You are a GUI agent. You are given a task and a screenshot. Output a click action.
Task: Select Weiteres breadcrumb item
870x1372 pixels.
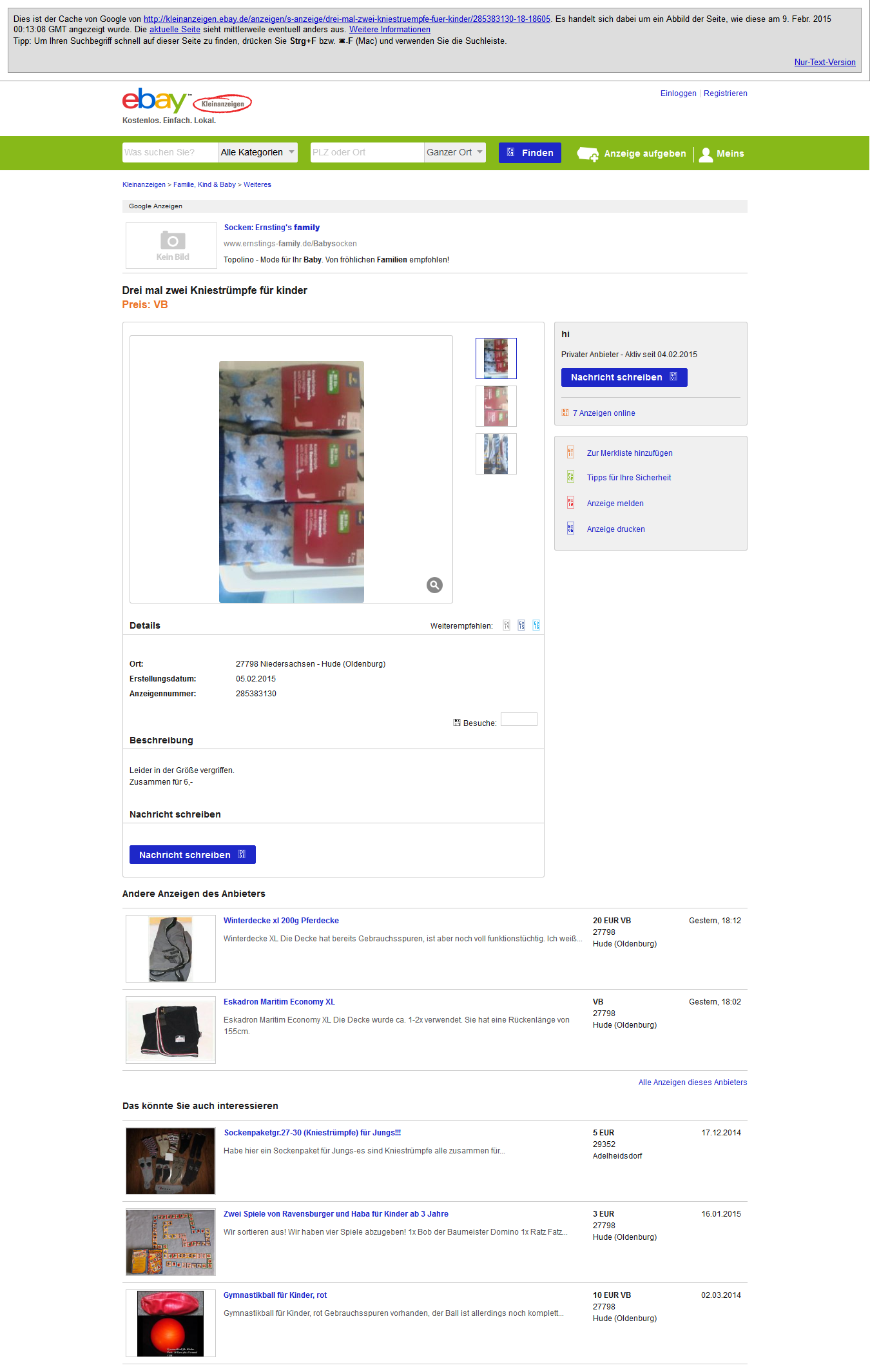[257, 184]
